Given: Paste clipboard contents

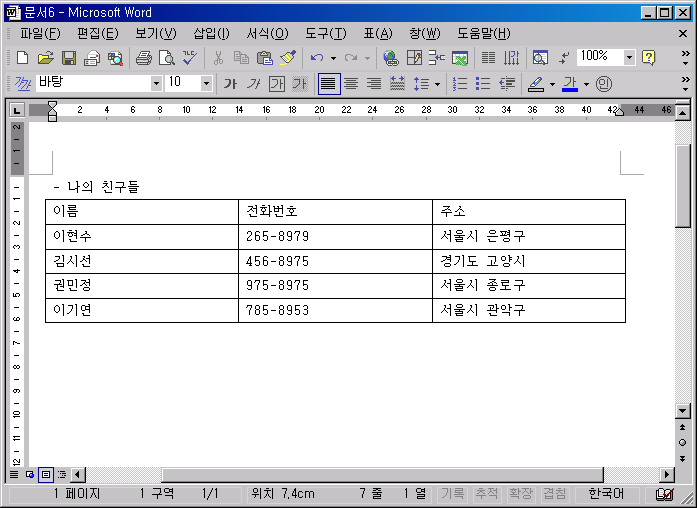Looking at the screenshot, I should pyautogui.click(x=264, y=58).
